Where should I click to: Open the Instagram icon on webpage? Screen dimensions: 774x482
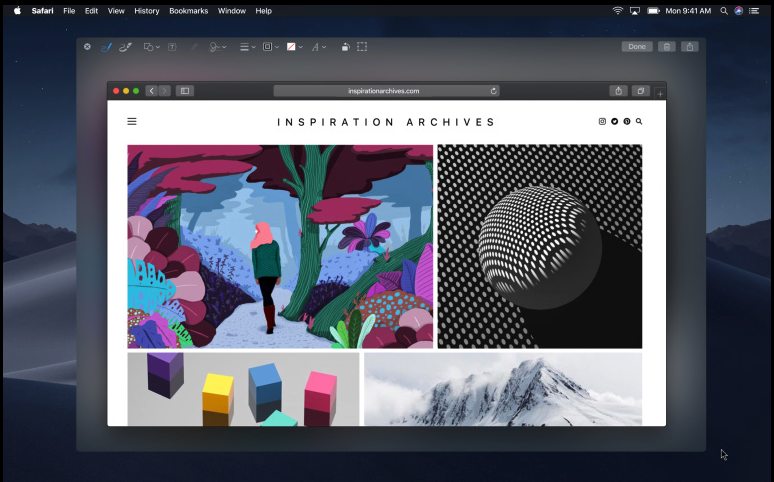pyautogui.click(x=602, y=121)
